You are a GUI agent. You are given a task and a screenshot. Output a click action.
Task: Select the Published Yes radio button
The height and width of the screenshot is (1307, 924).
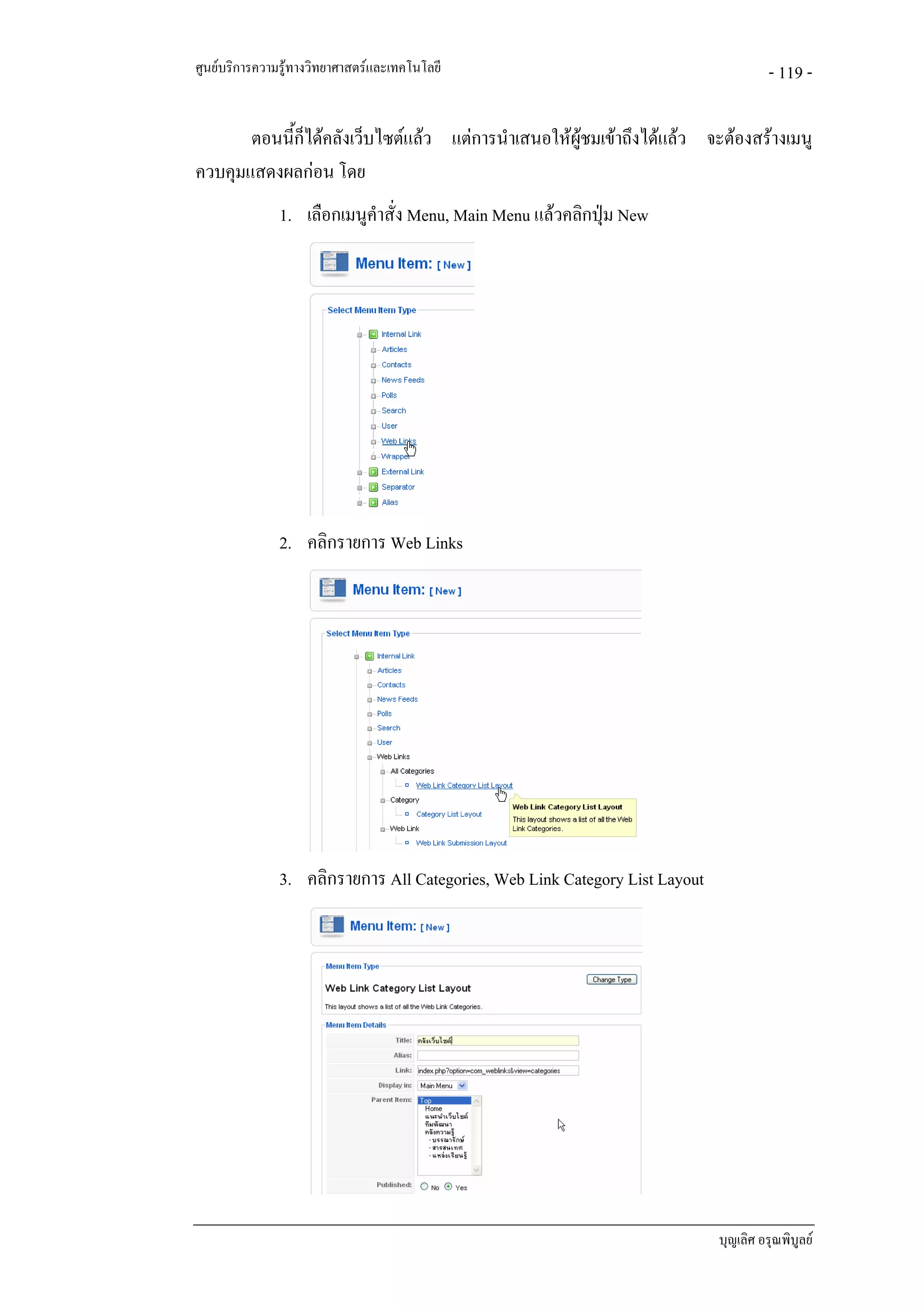click(x=448, y=1187)
